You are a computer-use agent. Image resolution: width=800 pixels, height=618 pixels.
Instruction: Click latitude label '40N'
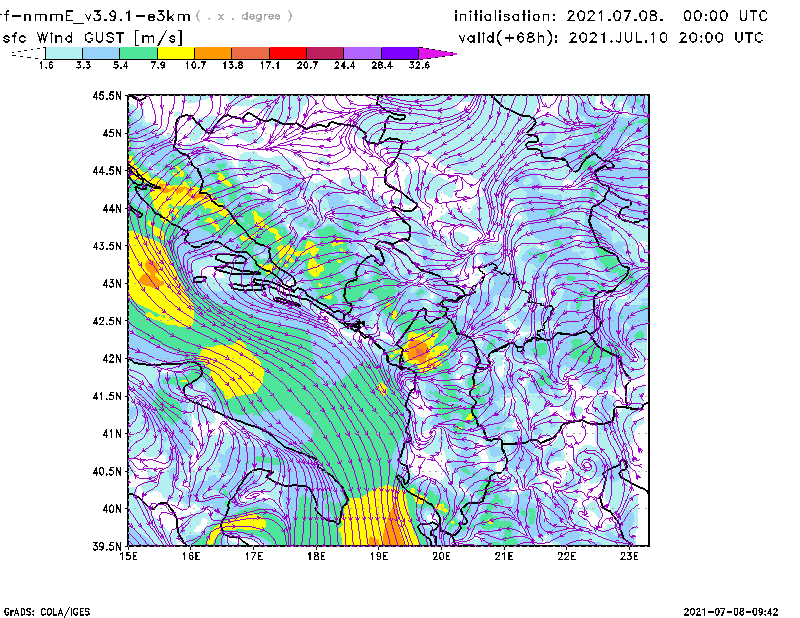[112, 508]
